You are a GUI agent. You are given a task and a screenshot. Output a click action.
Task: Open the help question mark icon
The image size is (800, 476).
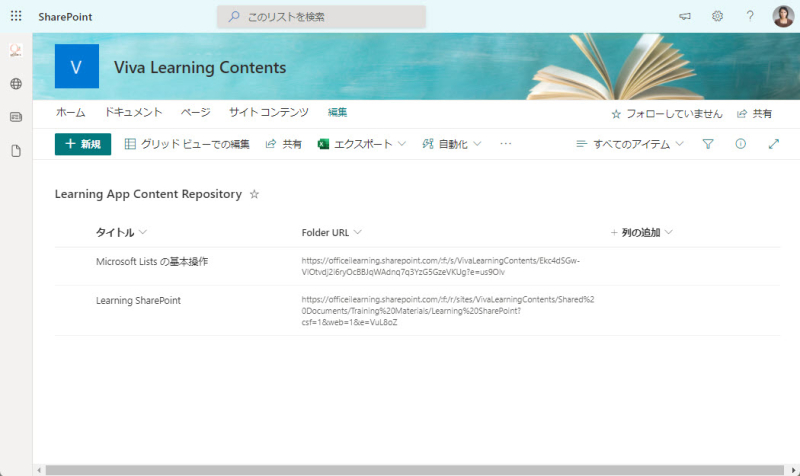click(x=750, y=16)
